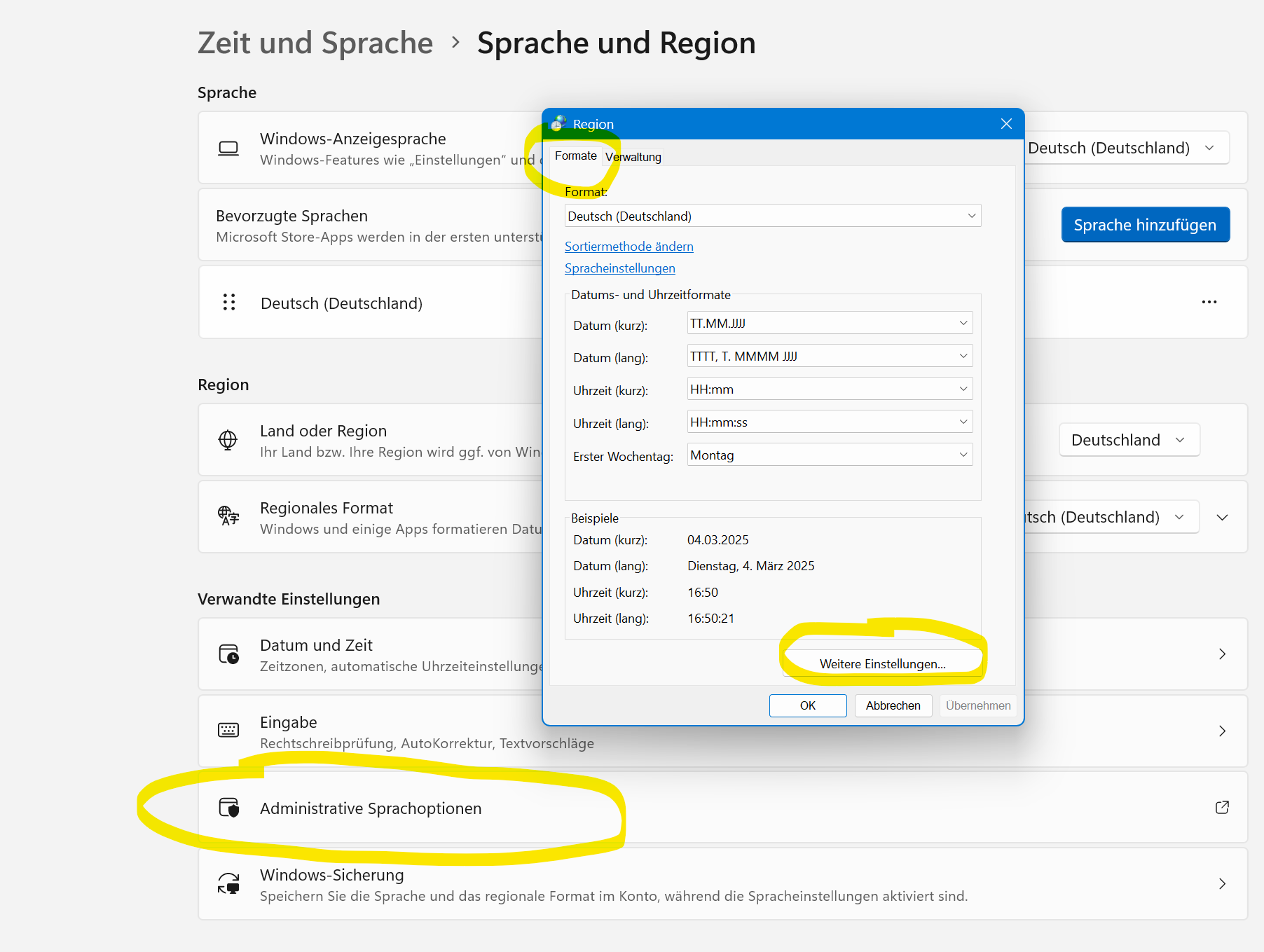The width and height of the screenshot is (1264, 952).
Task: Open the Datum (kurz) format dropdown
Action: point(830,323)
